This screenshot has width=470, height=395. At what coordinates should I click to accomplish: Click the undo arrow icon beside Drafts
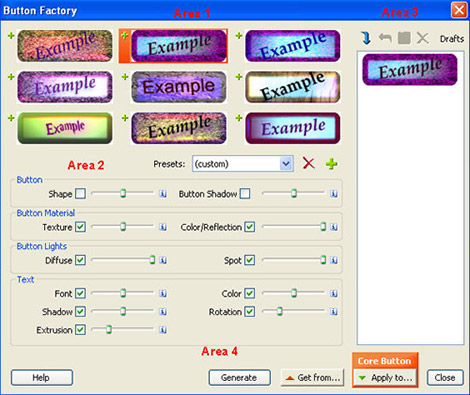[x=385, y=38]
